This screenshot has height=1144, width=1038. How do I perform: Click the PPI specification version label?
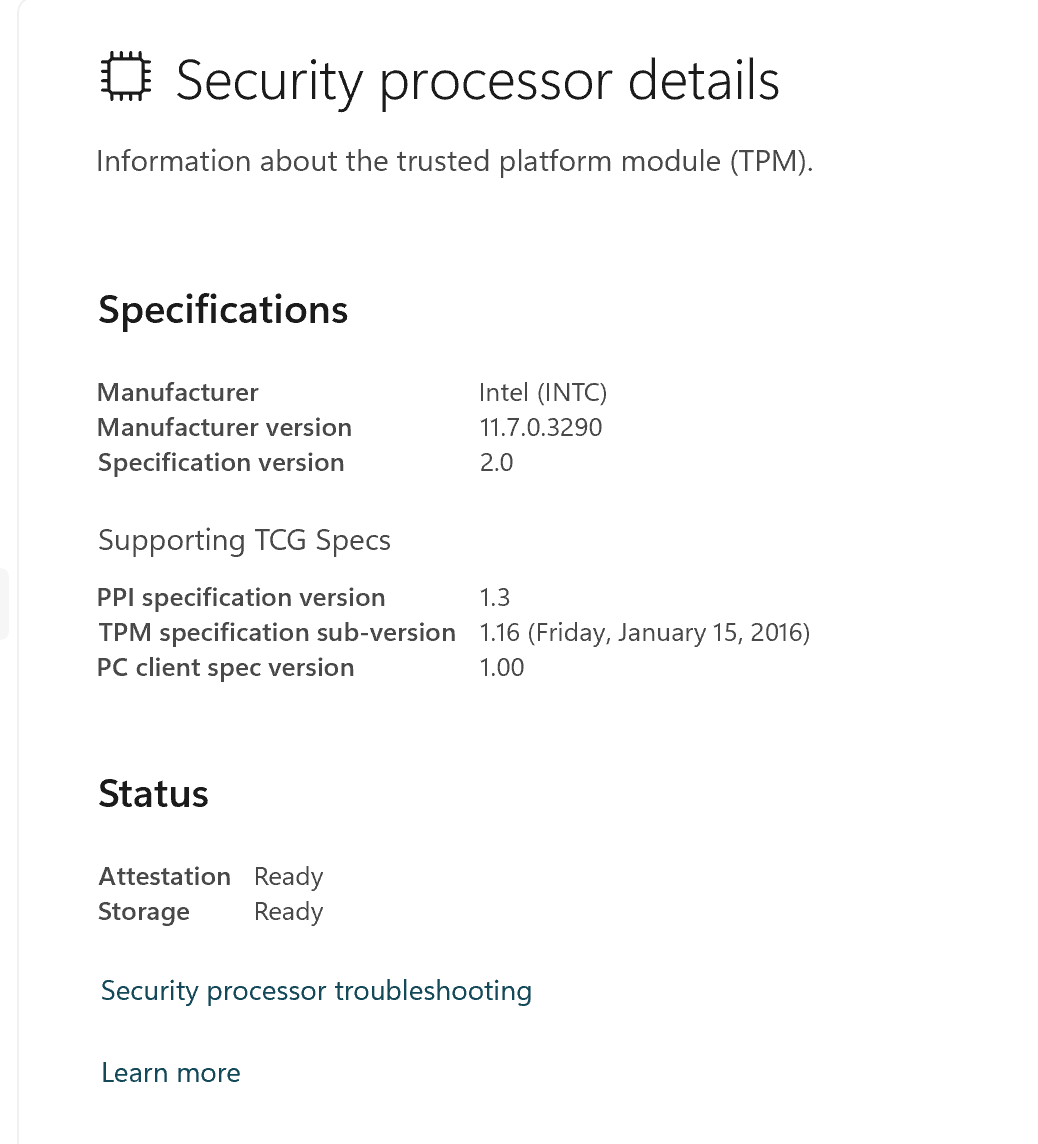tap(241, 597)
